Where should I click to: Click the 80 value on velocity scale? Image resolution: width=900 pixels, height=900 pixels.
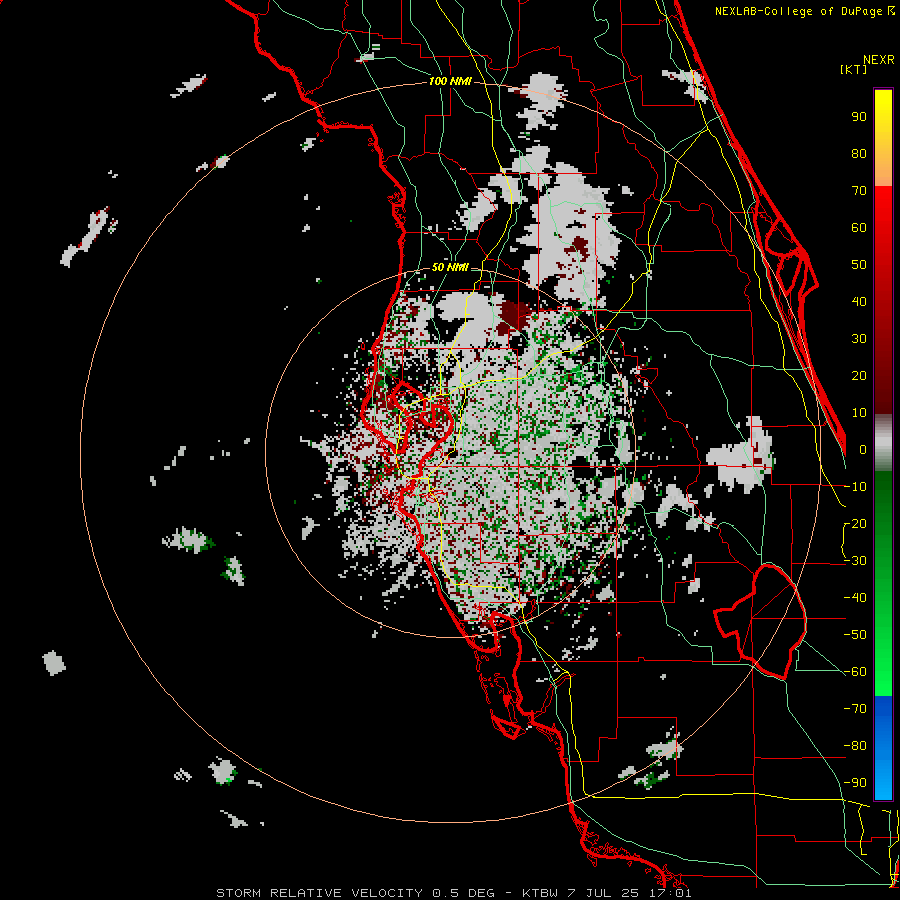tap(859, 154)
